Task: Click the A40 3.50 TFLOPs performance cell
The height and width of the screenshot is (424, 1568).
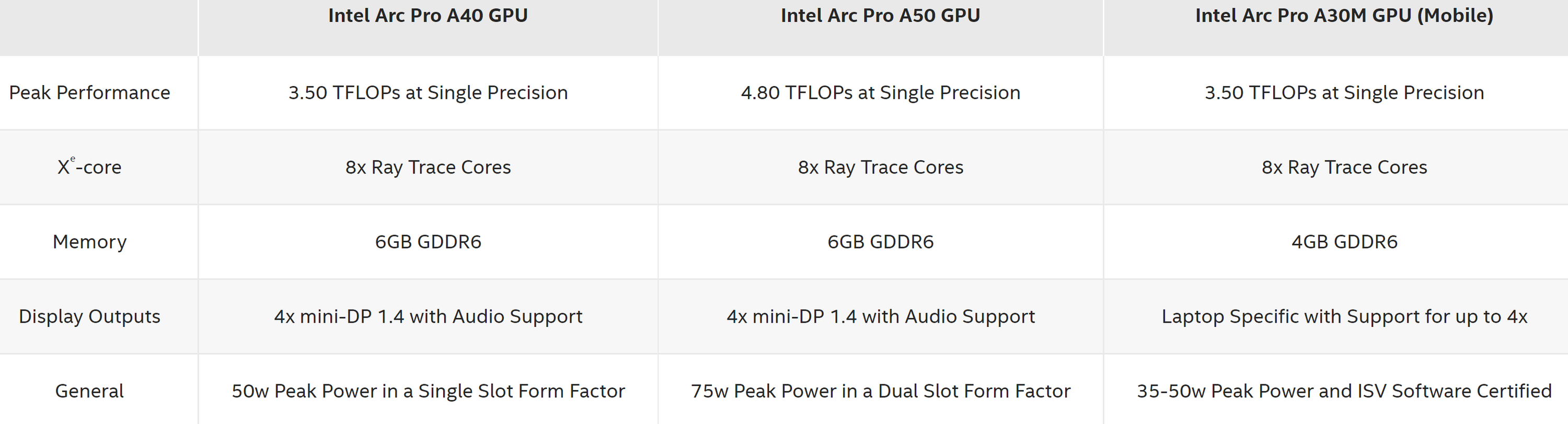Action: click(428, 92)
